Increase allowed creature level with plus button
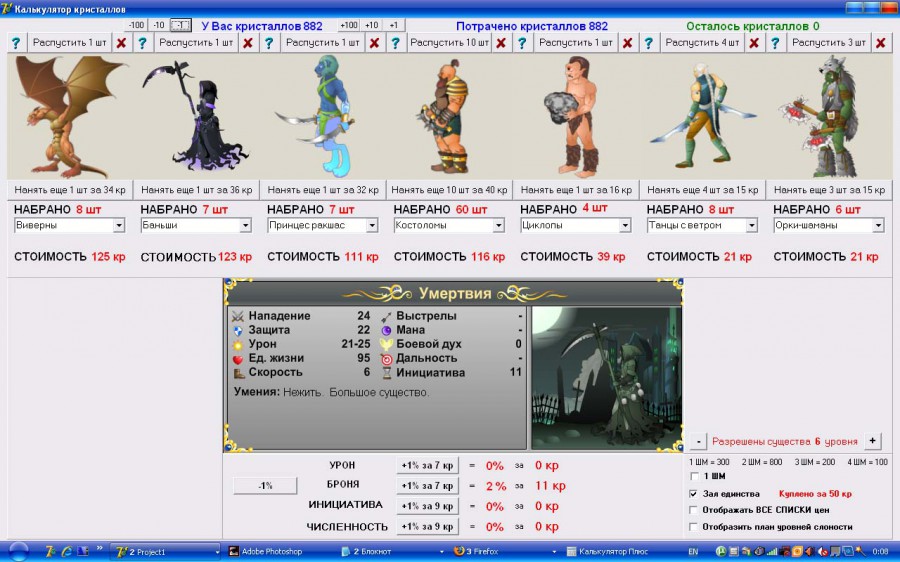Viewport: 900px width, 562px height. (x=872, y=441)
